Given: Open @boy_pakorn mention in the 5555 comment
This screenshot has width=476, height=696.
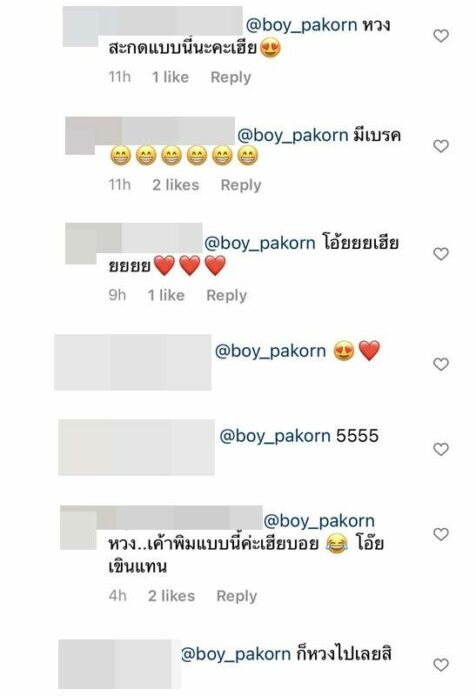Looking at the screenshot, I should point(275,436).
